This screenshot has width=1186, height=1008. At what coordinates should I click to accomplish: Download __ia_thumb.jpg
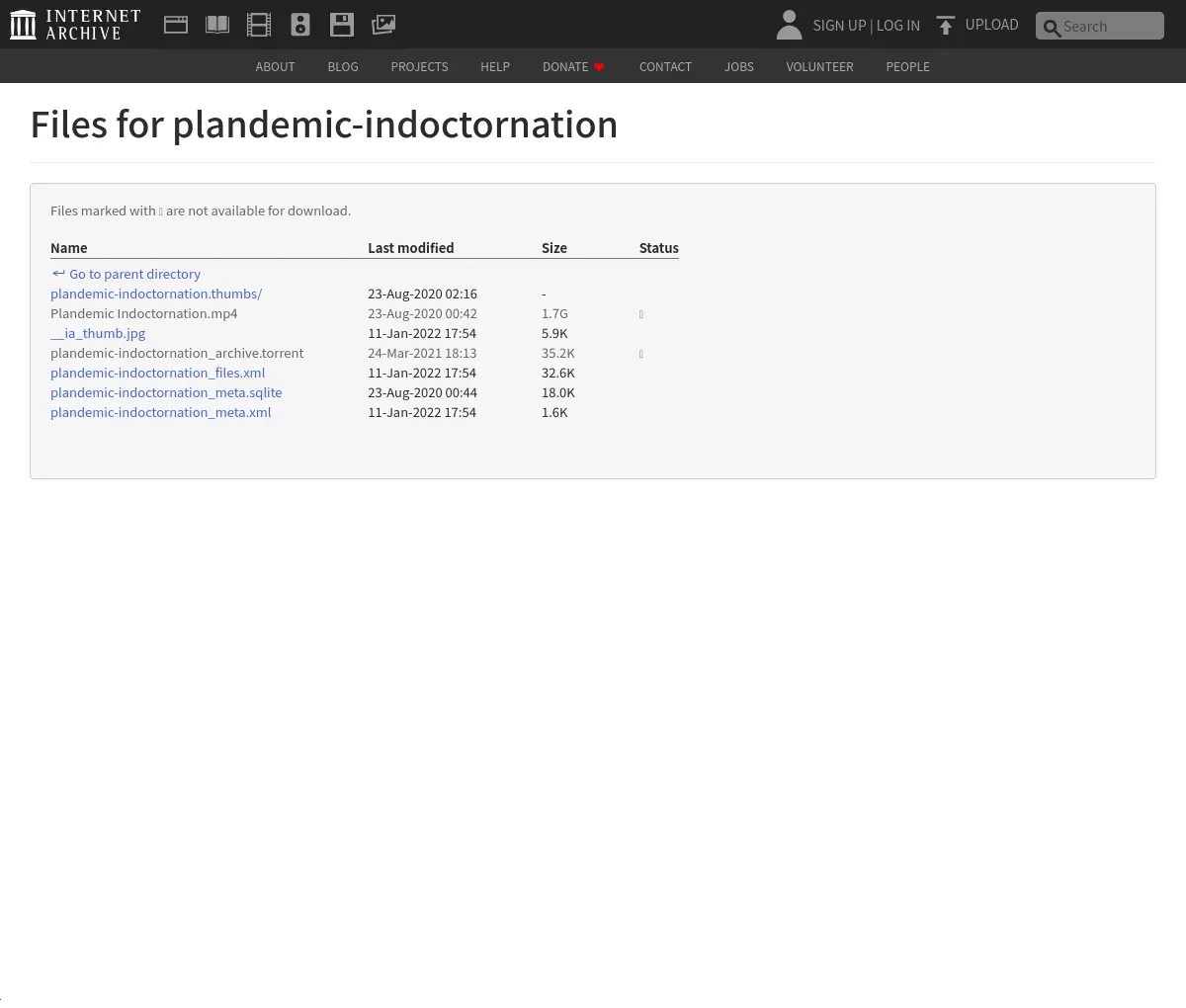[98, 333]
